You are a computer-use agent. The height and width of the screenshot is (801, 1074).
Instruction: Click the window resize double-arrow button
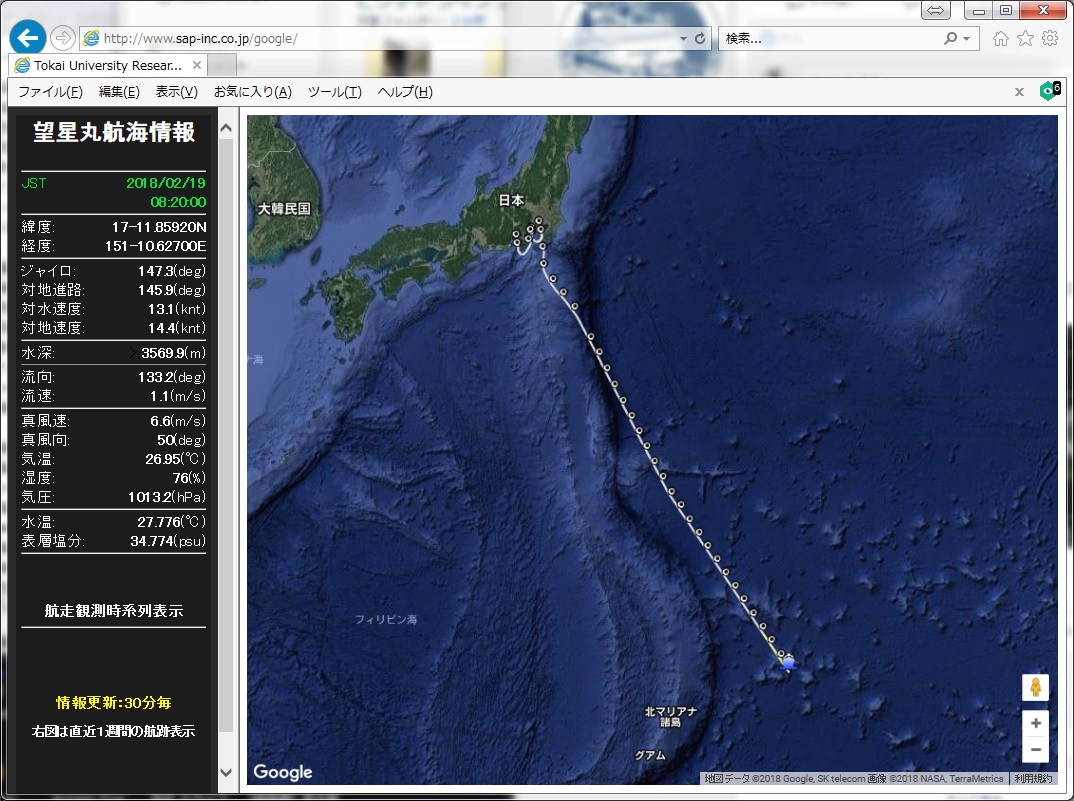(935, 10)
